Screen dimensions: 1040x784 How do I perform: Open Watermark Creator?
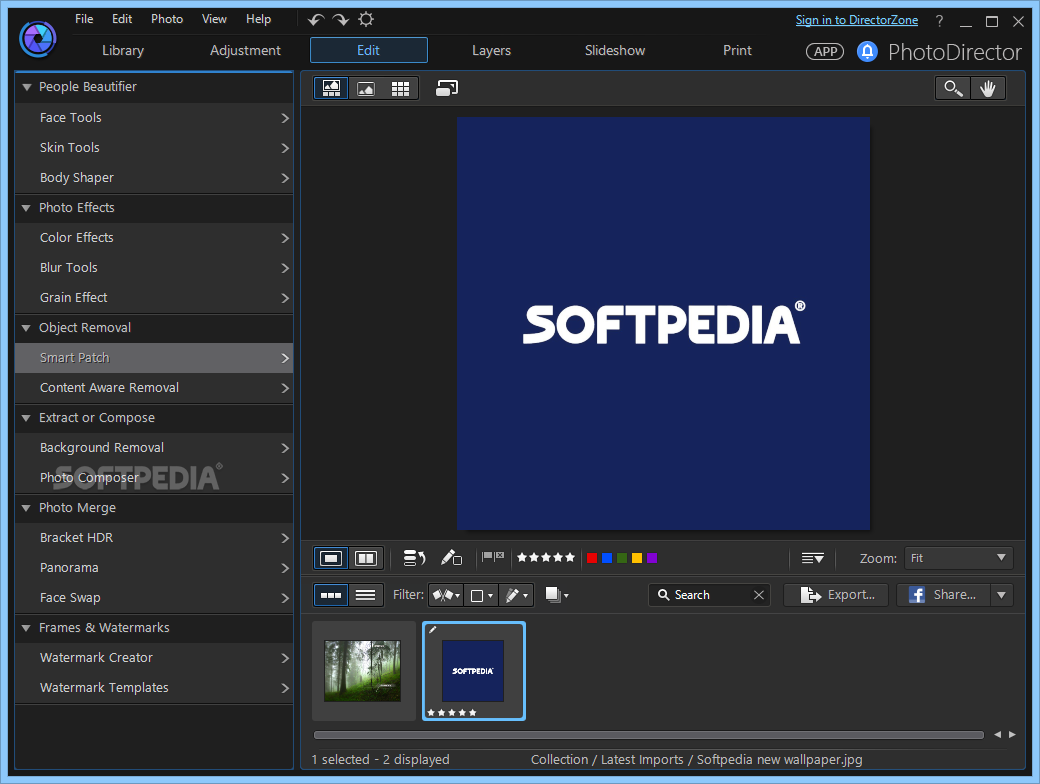pos(154,658)
